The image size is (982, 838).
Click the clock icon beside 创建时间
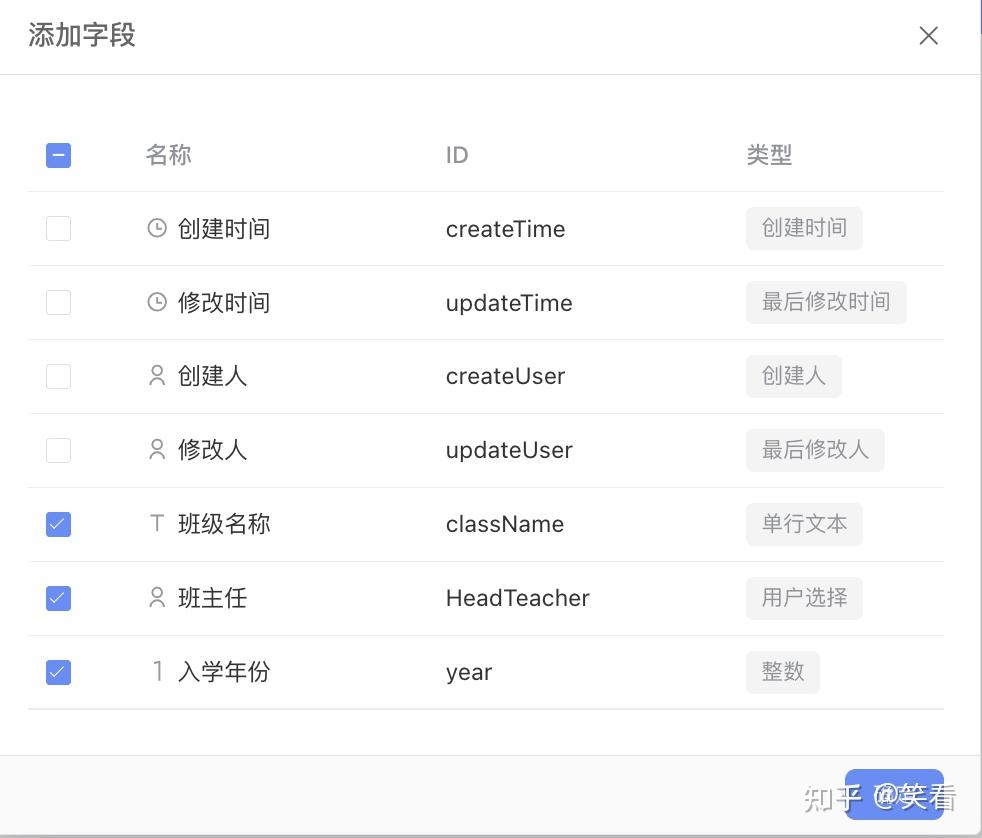[157, 228]
